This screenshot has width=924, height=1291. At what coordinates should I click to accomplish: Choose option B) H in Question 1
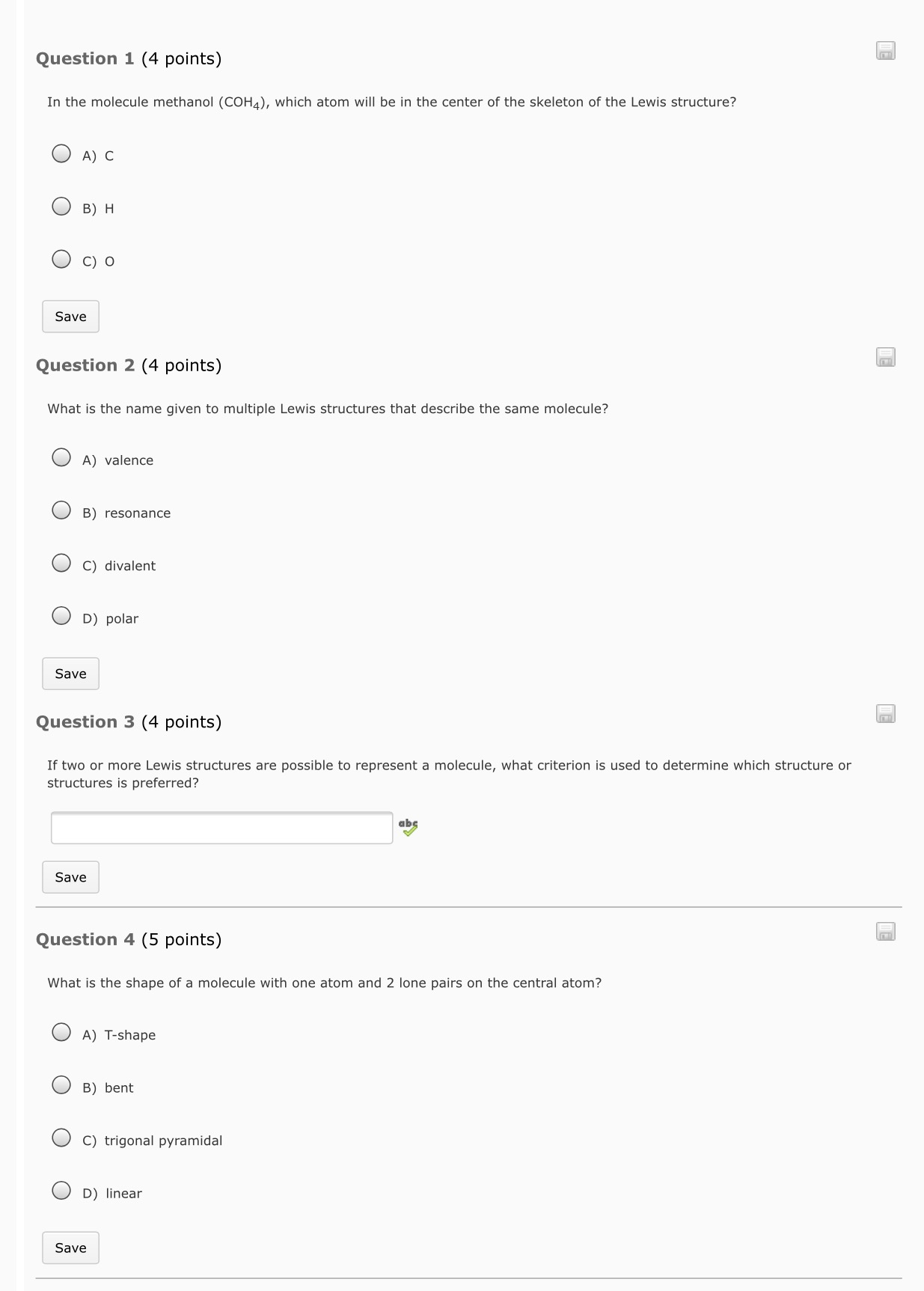pyautogui.click(x=61, y=207)
